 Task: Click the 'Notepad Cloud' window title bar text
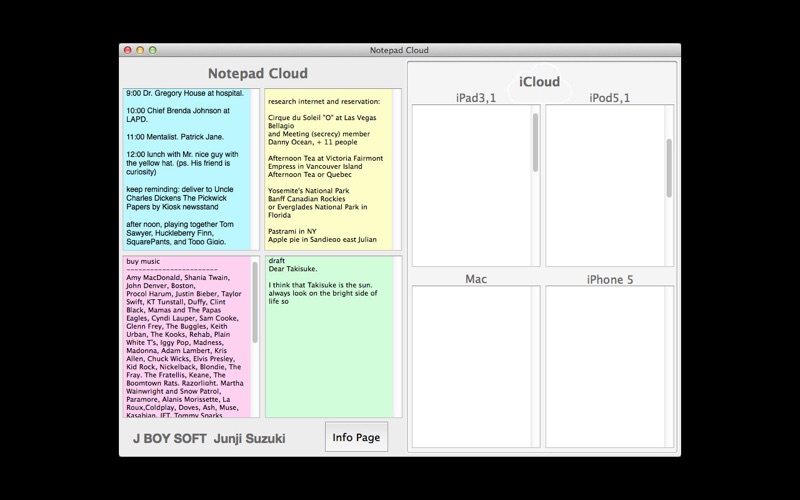(399, 50)
